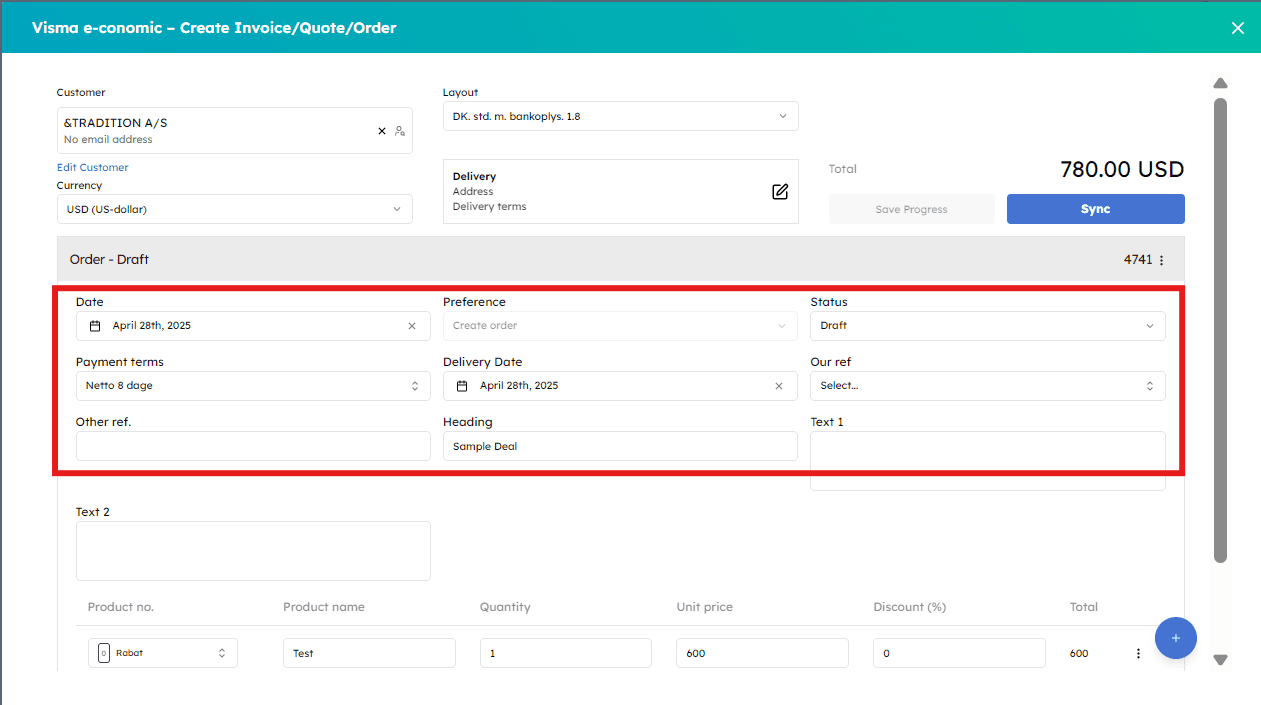Viewport: 1261px width, 705px height.
Task: Open the Test product row options menu
Action: coord(1138,653)
